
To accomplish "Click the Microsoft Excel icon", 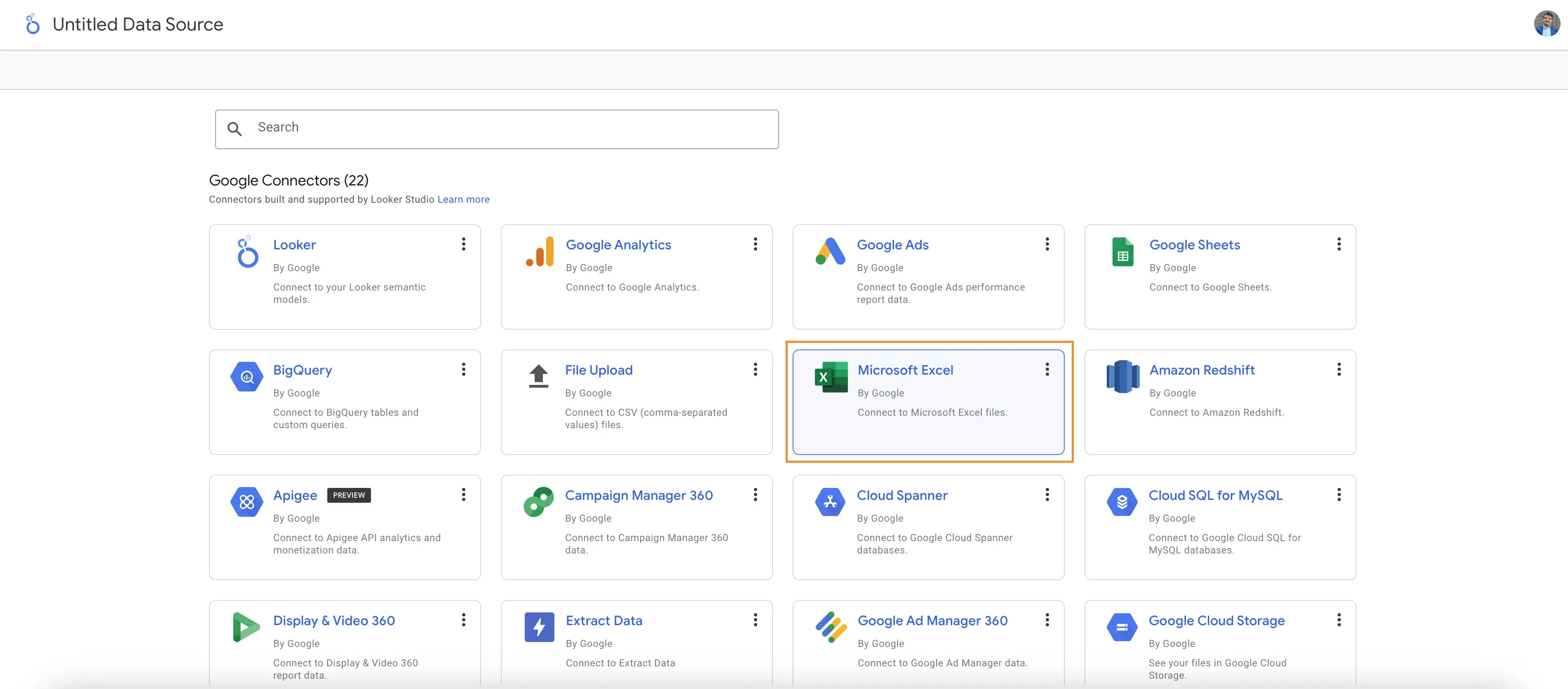I will pyautogui.click(x=831, y=377).
